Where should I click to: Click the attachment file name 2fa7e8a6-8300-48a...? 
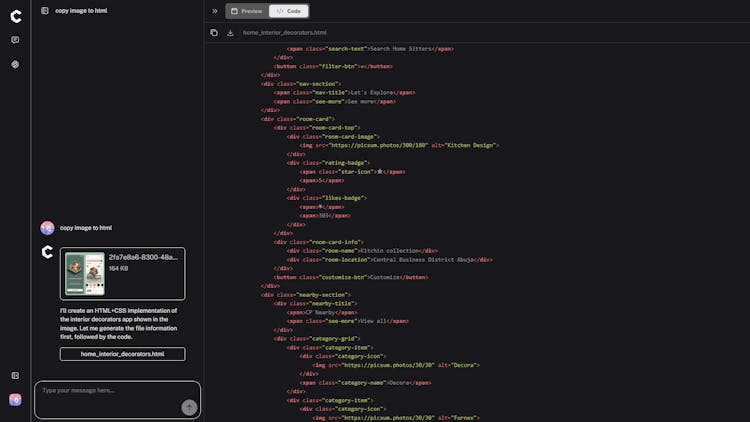pos(143,257)
